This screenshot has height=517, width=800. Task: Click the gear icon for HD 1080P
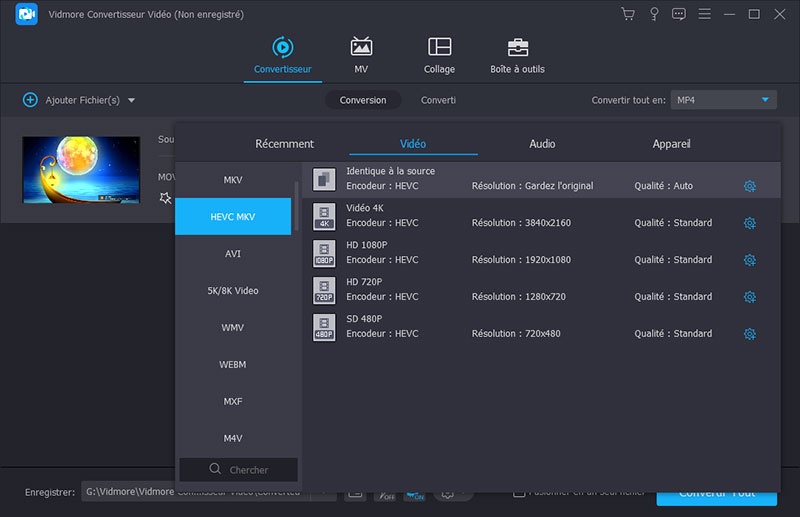[749, 260]
